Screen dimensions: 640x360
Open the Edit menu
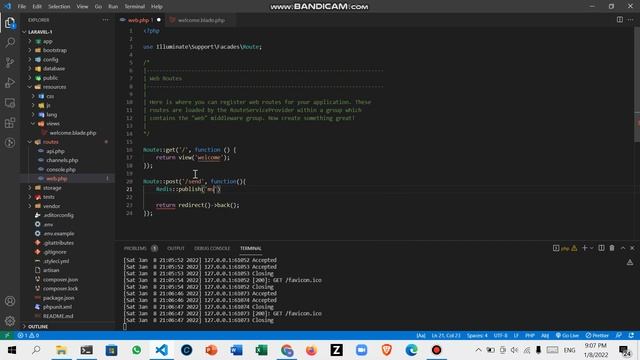pyautogui.click(x=37, y=7)
